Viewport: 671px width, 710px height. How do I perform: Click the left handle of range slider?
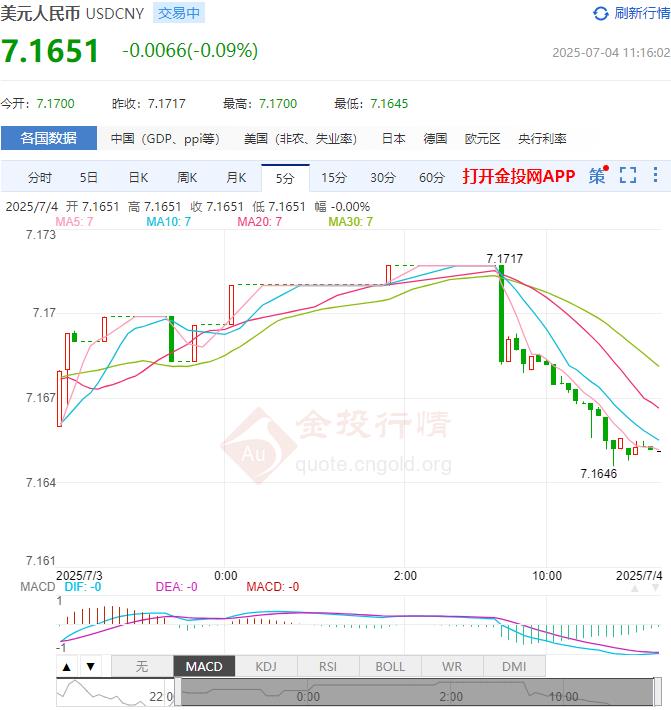[x=178, y=692]
